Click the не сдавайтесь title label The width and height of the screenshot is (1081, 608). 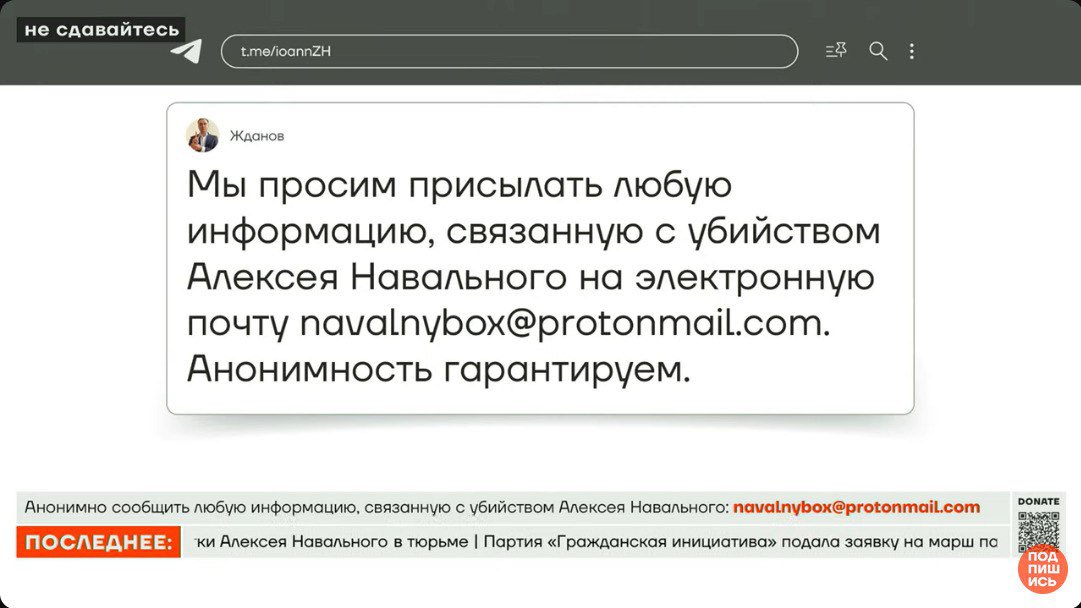coord(101,30)
